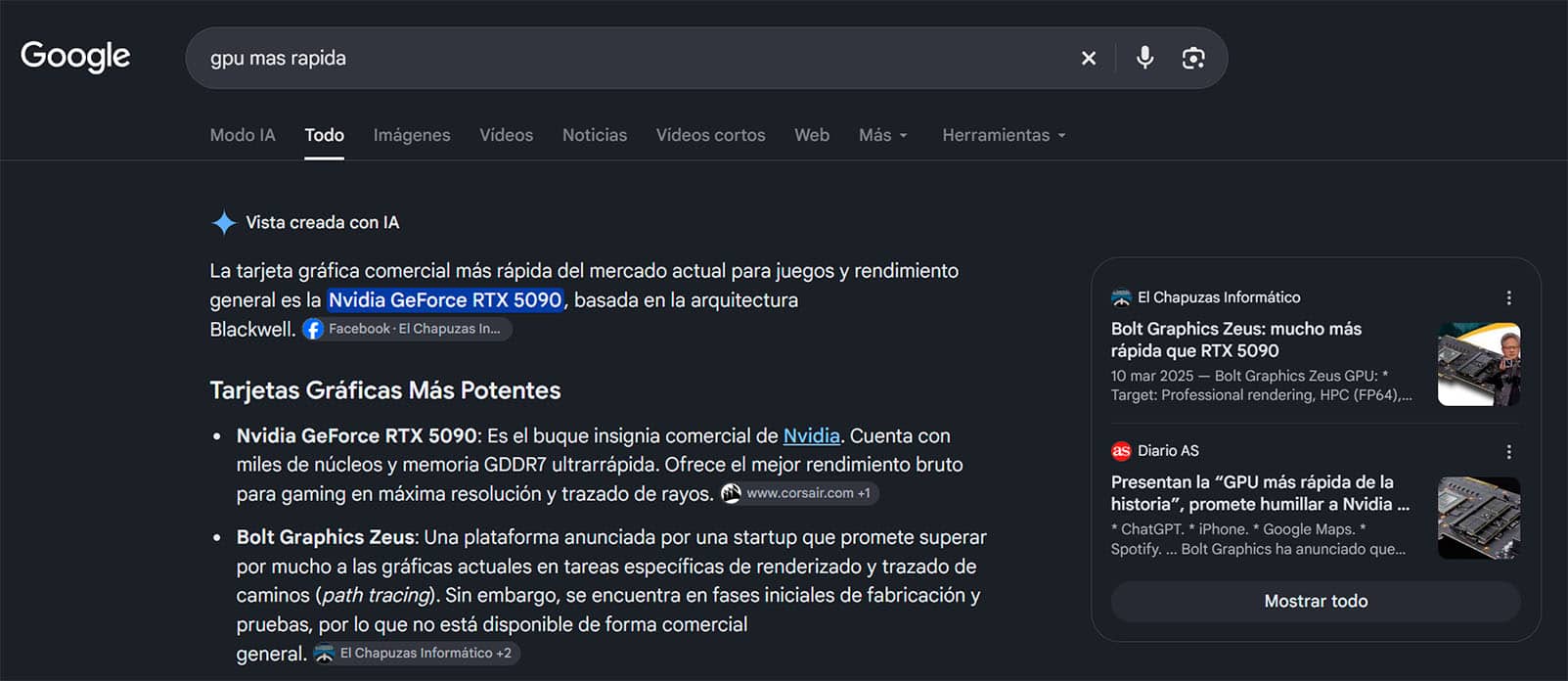The image size is (1568, 681).
Task: Open options menu for El Chapuzas card
Action: (x=1509, y=297)
